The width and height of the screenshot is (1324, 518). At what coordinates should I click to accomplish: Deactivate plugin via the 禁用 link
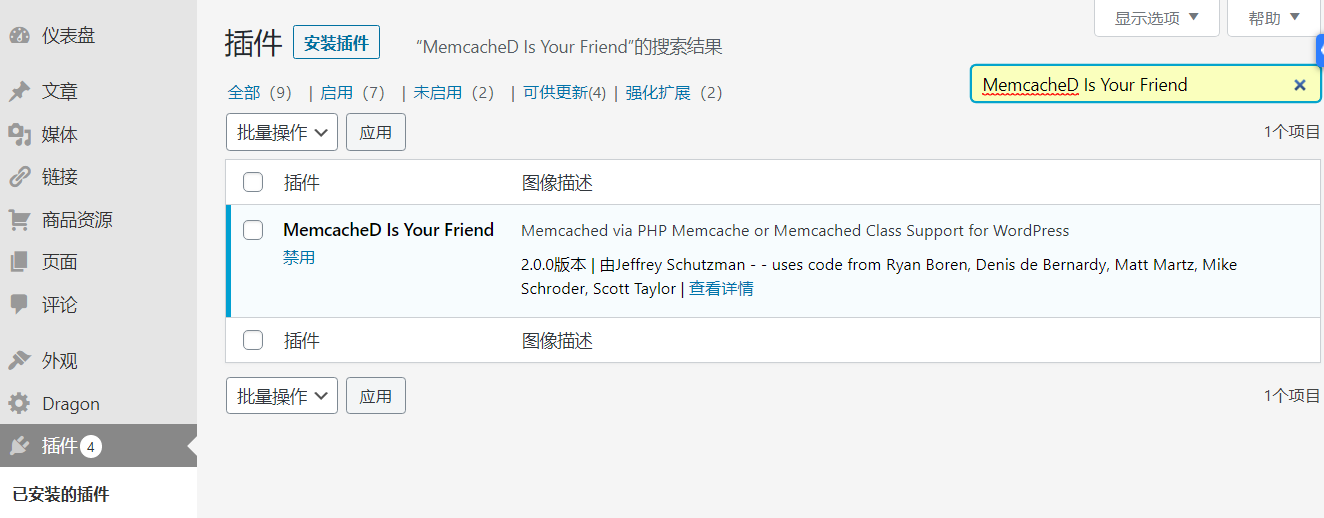(x=299, y=257)
